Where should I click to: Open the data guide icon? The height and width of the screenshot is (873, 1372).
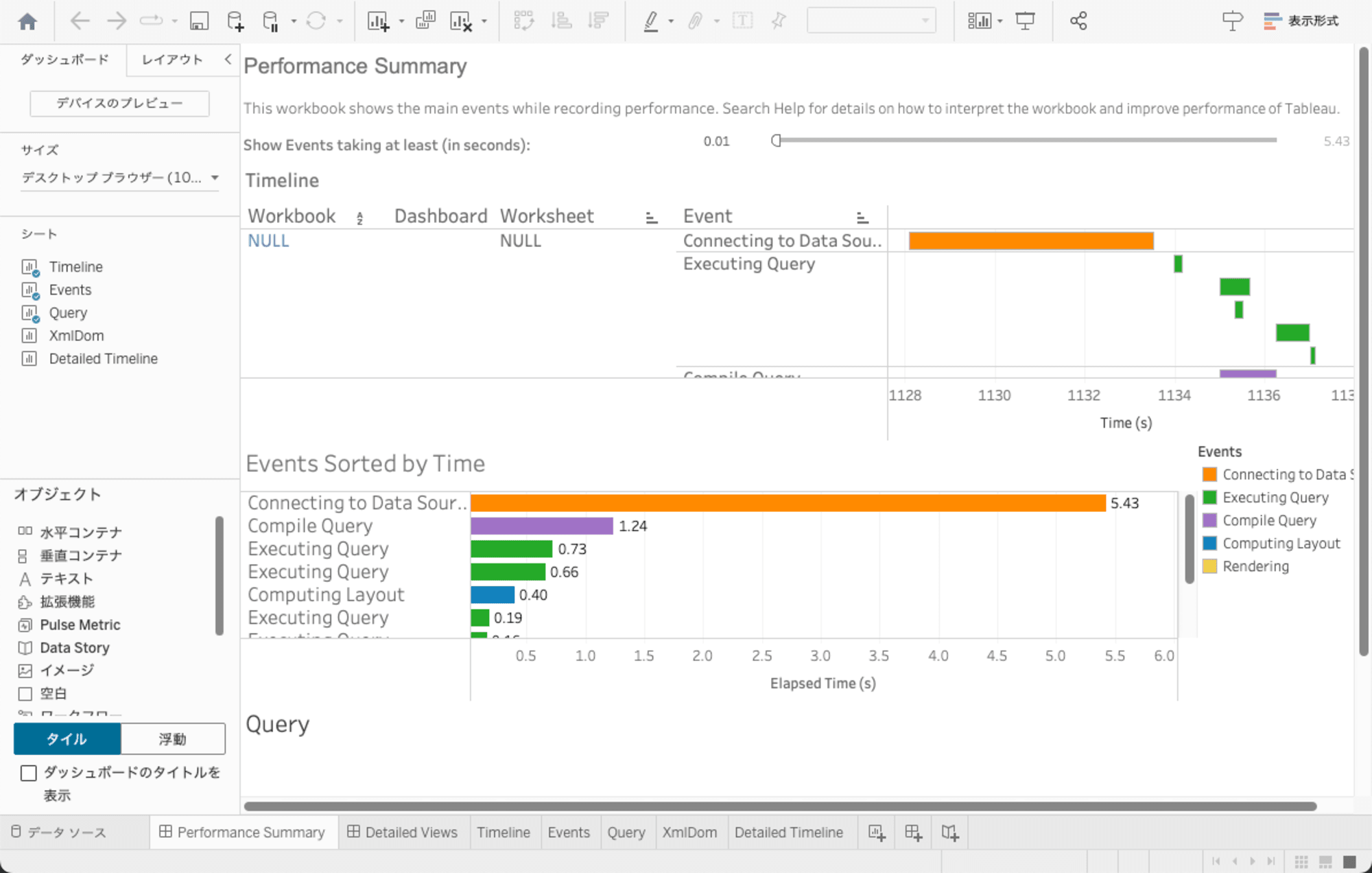point(1232,21)
